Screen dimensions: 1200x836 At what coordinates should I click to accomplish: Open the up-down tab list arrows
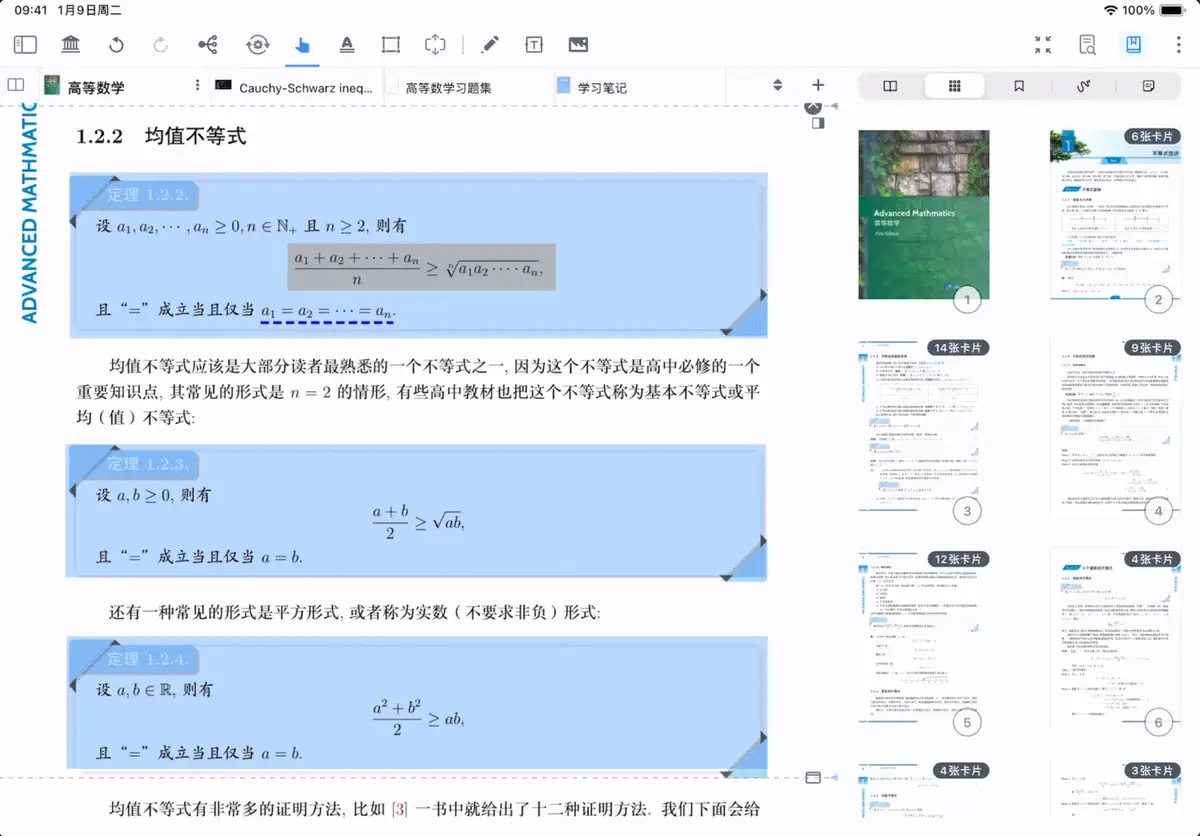click(778, 86)
